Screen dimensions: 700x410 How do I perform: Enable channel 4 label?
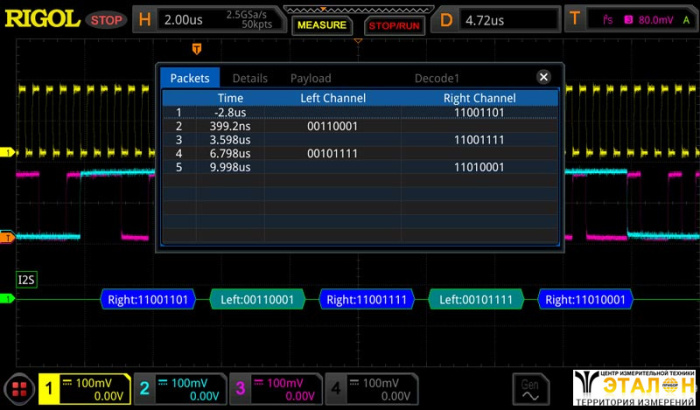[337, 389]
